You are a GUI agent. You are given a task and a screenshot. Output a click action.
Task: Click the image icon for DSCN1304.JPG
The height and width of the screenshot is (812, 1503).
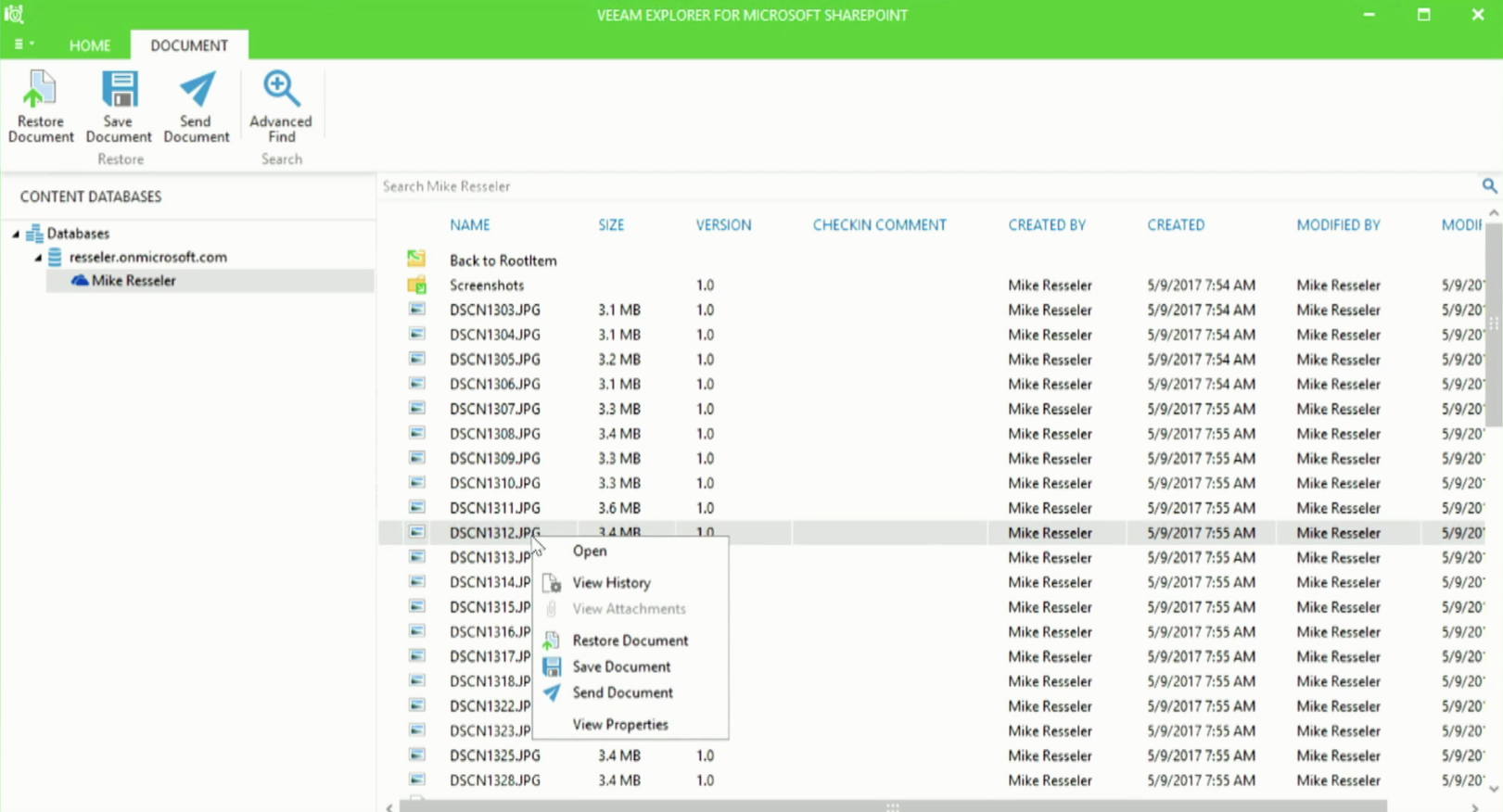tap(417, 334)
